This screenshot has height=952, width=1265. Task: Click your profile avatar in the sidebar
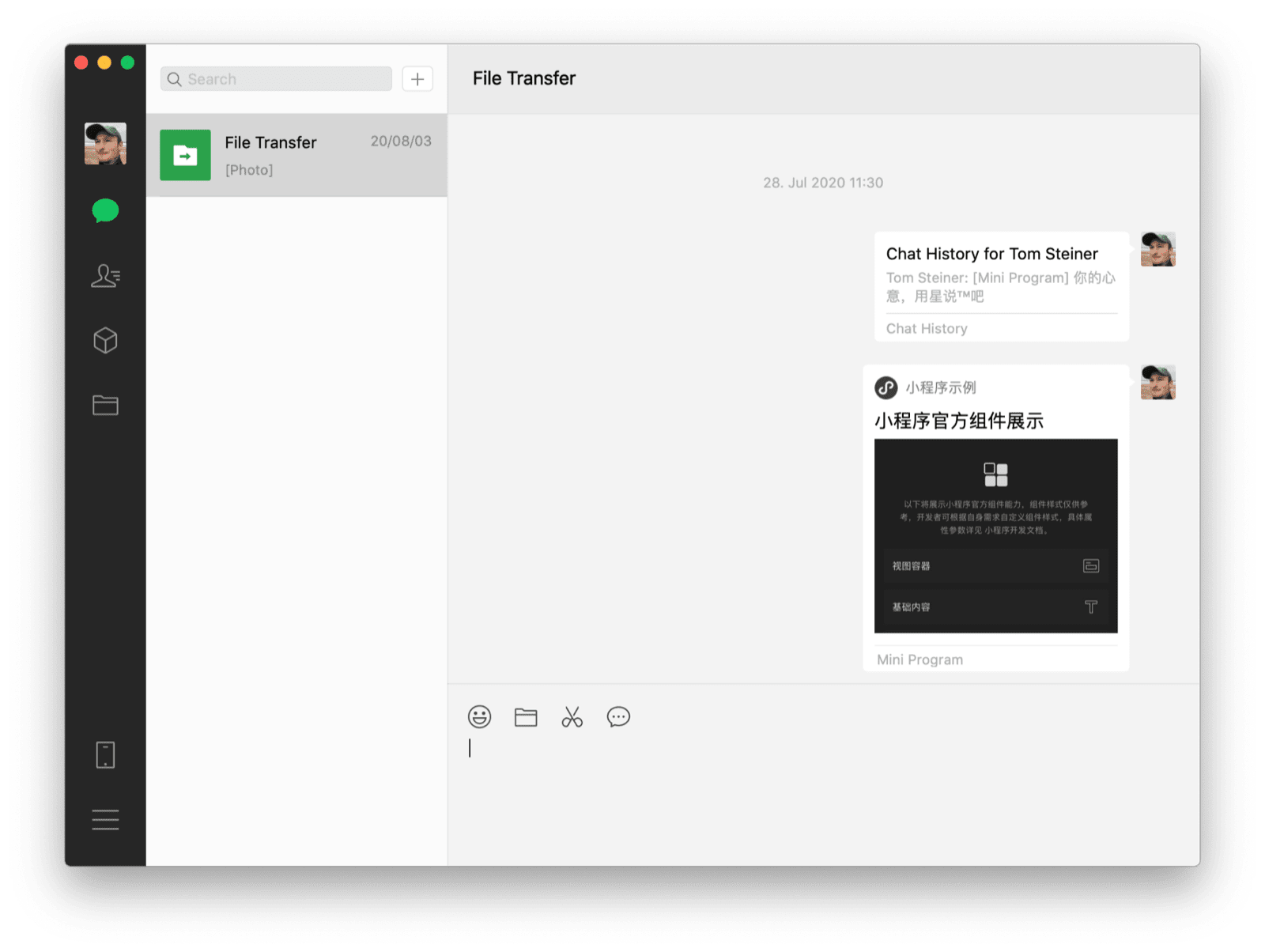pyautogui.click(x=105, y=144)
